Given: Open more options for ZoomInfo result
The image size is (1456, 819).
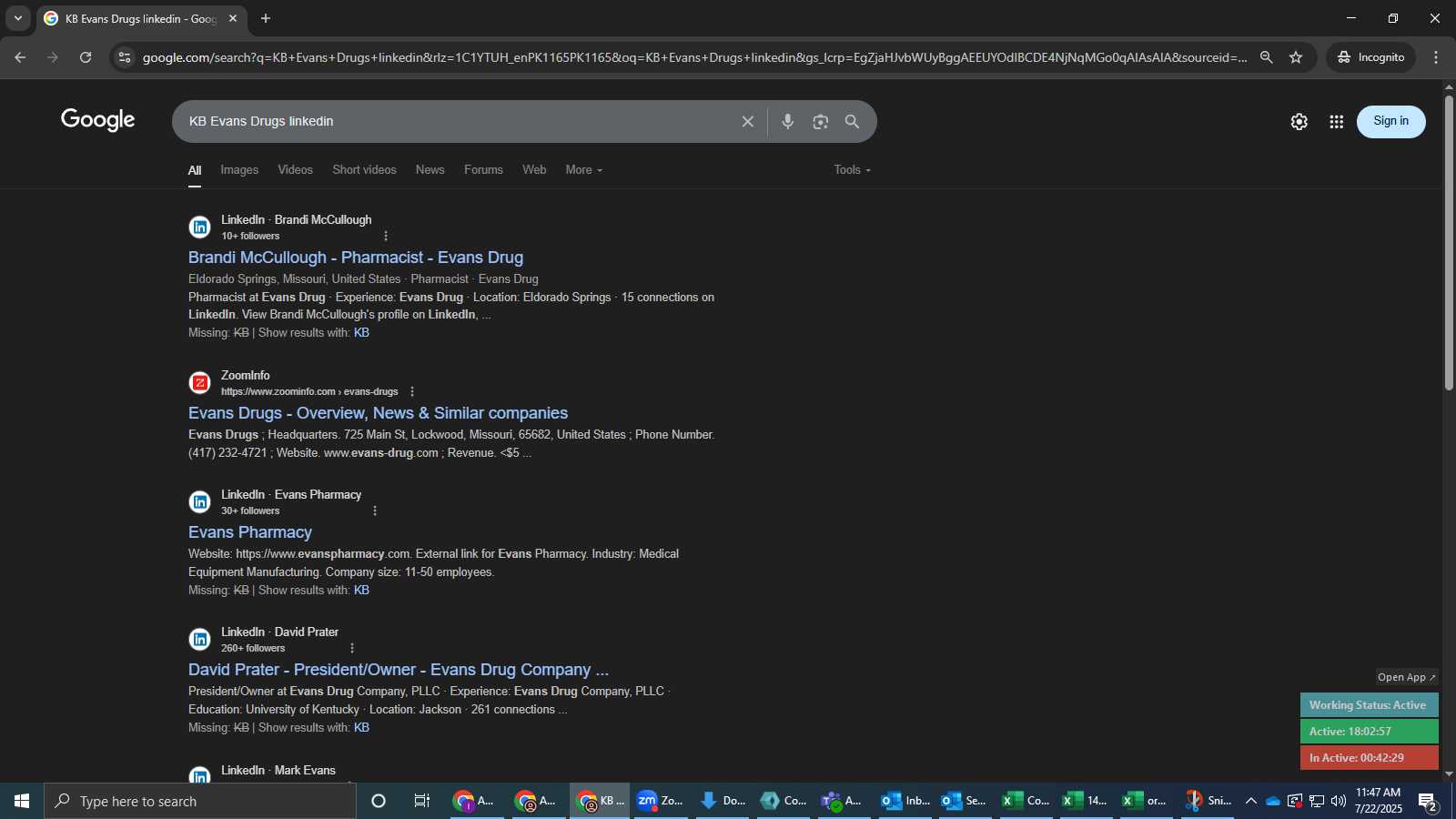Looking at the screenshot, I should point(412,391).
